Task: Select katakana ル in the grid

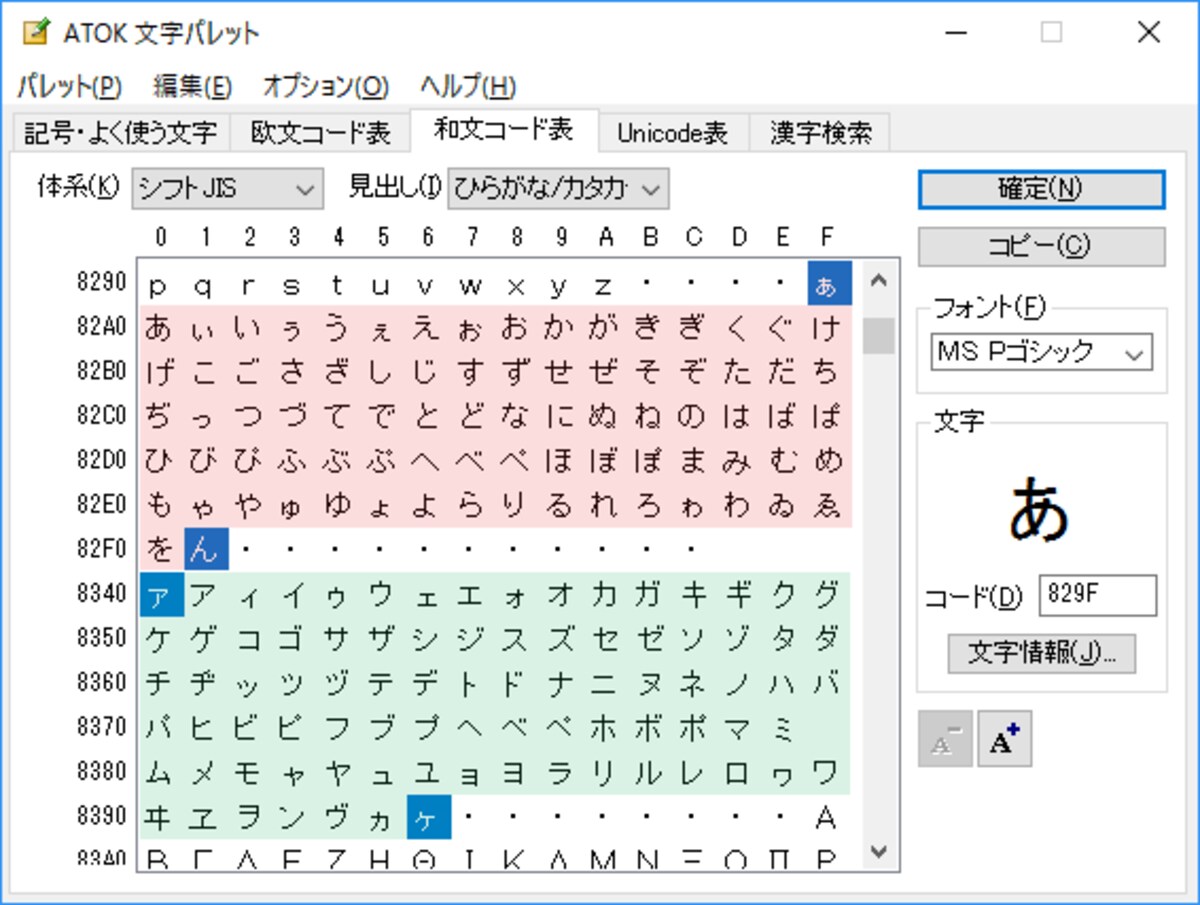Action: pos(650,773)
